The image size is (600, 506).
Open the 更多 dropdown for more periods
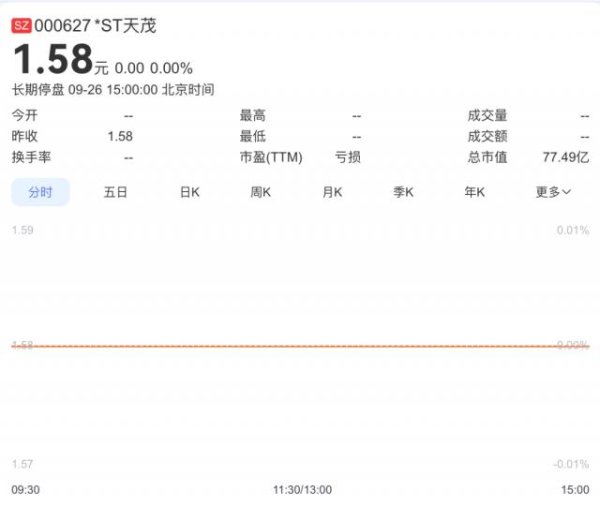[x=553, y=192]
